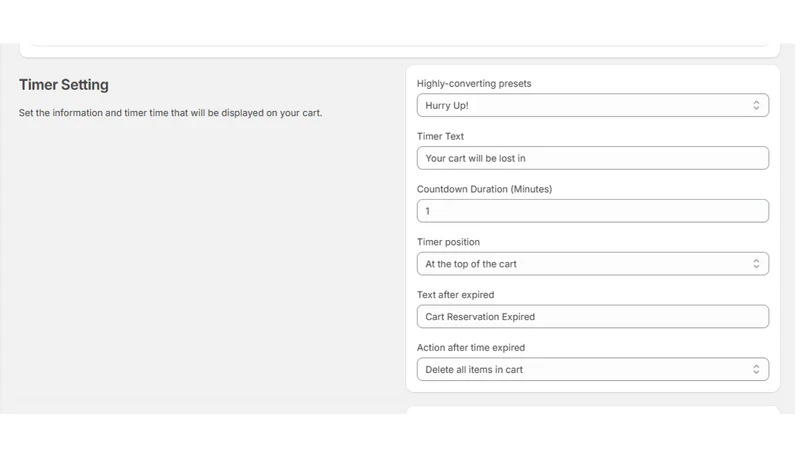Click the partially visible card below timer settings
The image size is (800, 450).
593,410
